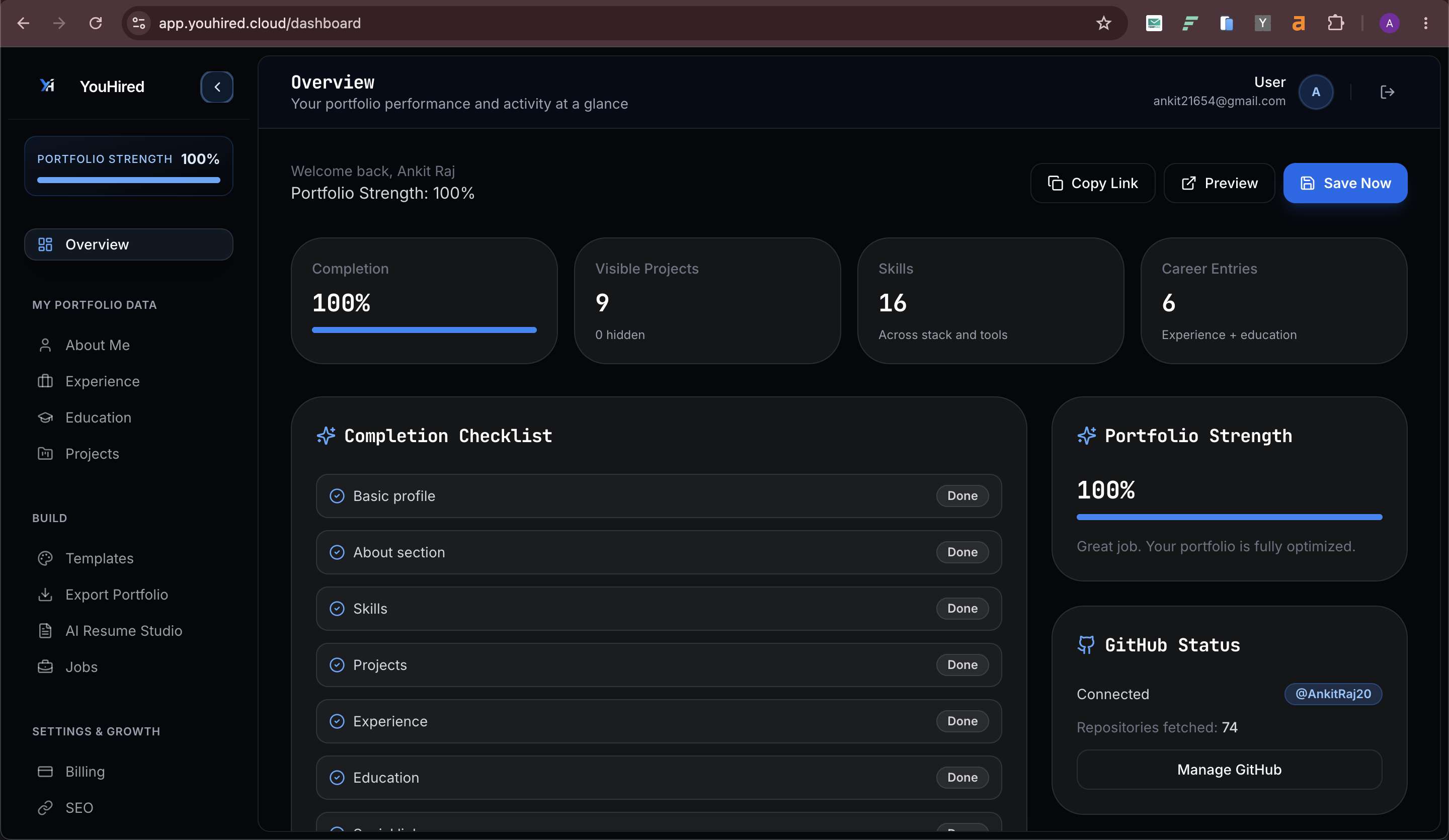Select the Templates palette icon
The image size is (1449, 840).
pos(45,558)
